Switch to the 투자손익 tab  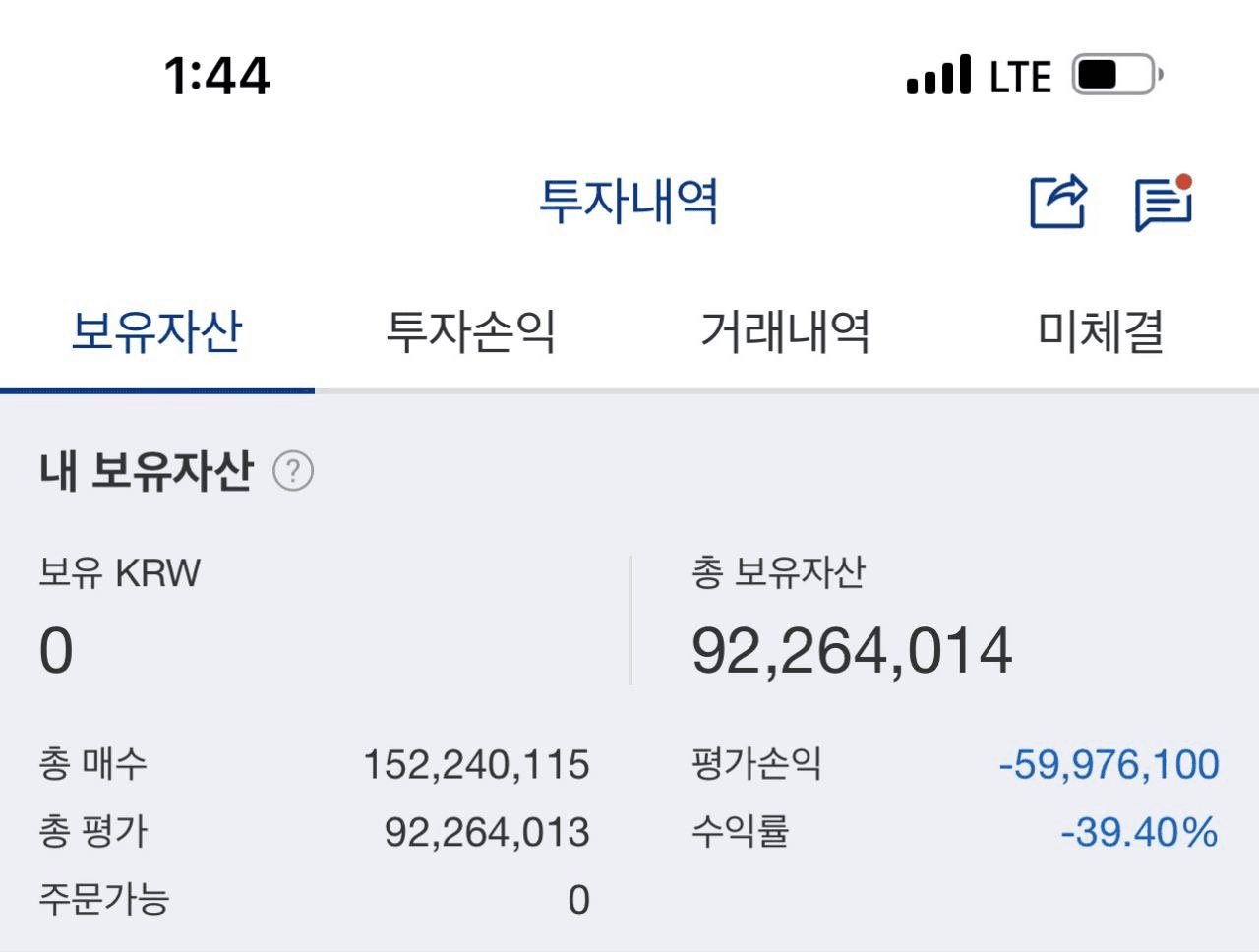coord(471,331)
